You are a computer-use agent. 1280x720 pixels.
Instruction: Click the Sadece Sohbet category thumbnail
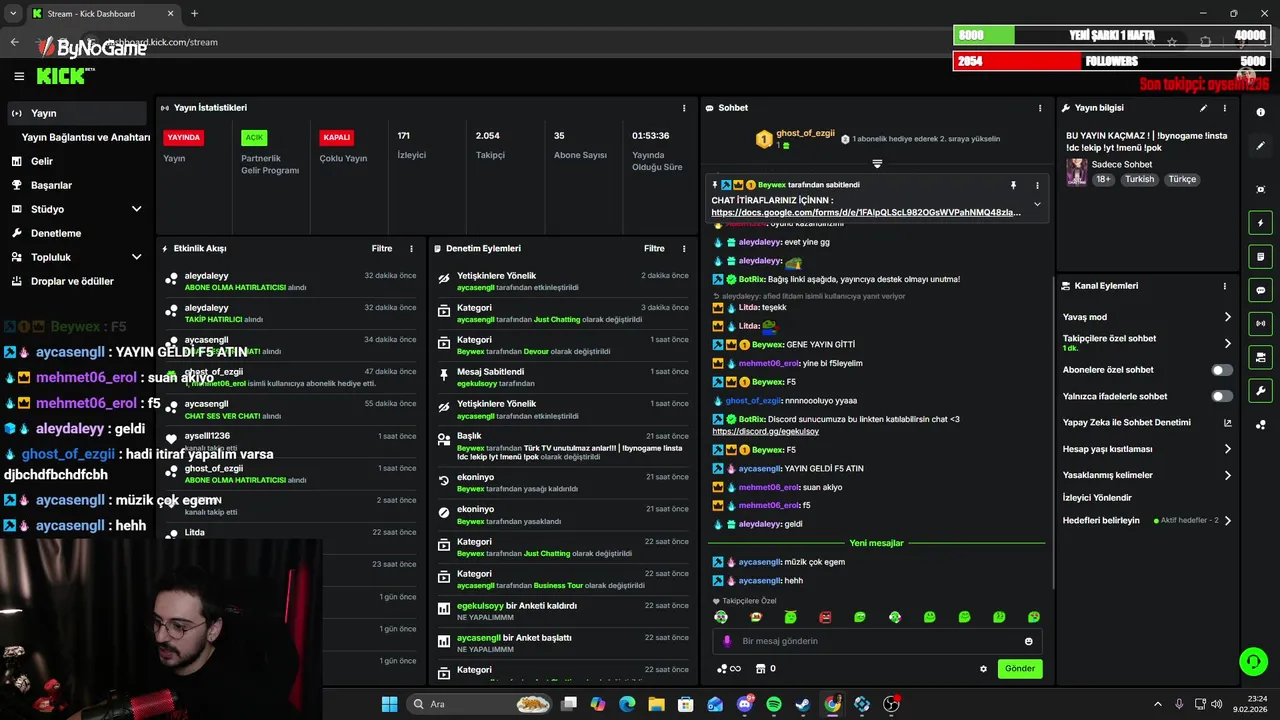pyautogui.click(x=1076, y=171)
